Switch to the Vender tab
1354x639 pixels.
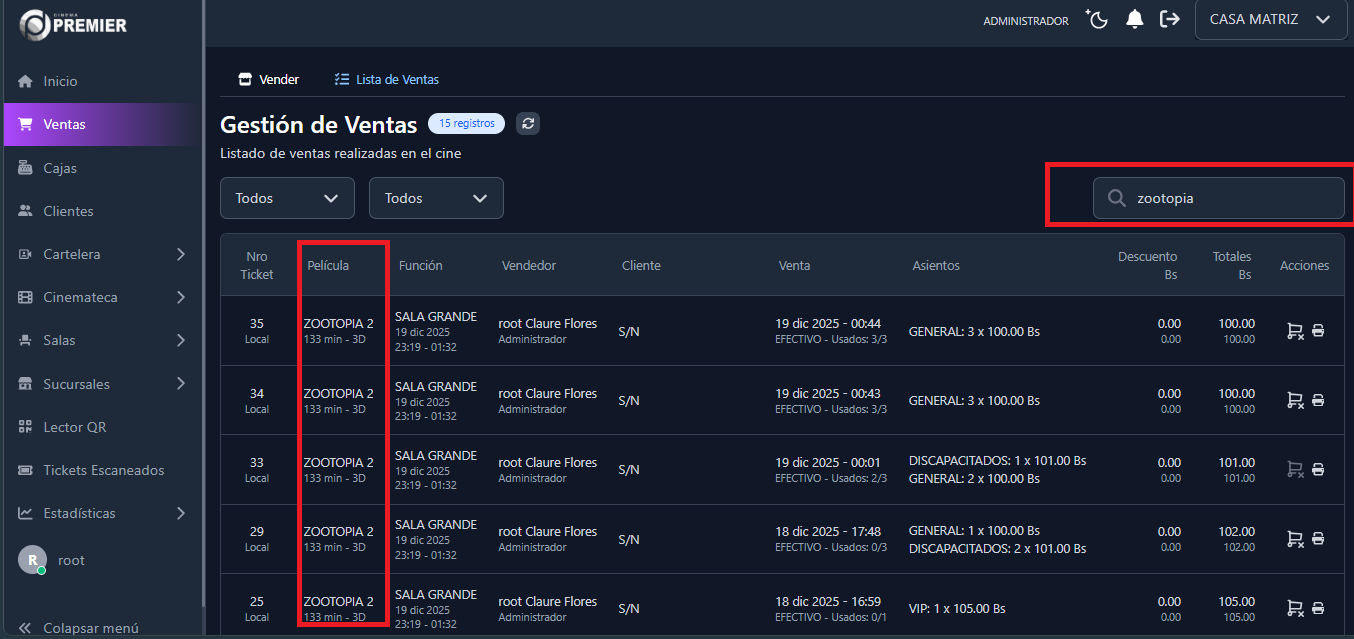(x=269, y=79)
